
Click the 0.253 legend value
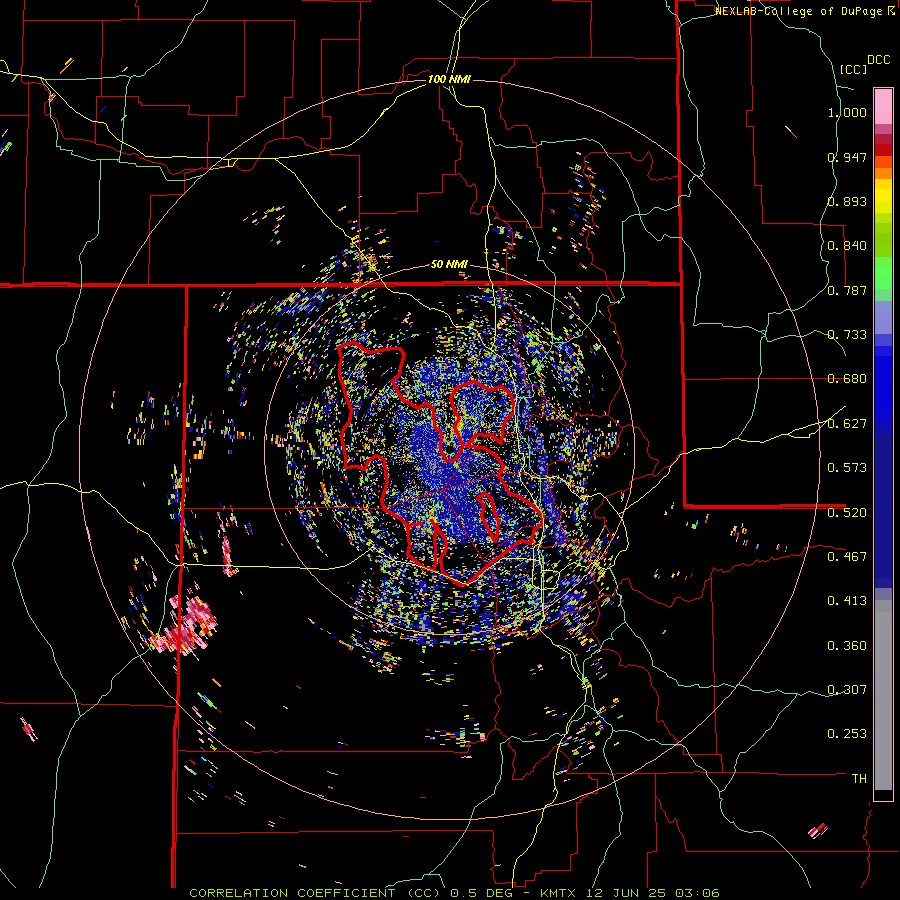tap(847, 734)
